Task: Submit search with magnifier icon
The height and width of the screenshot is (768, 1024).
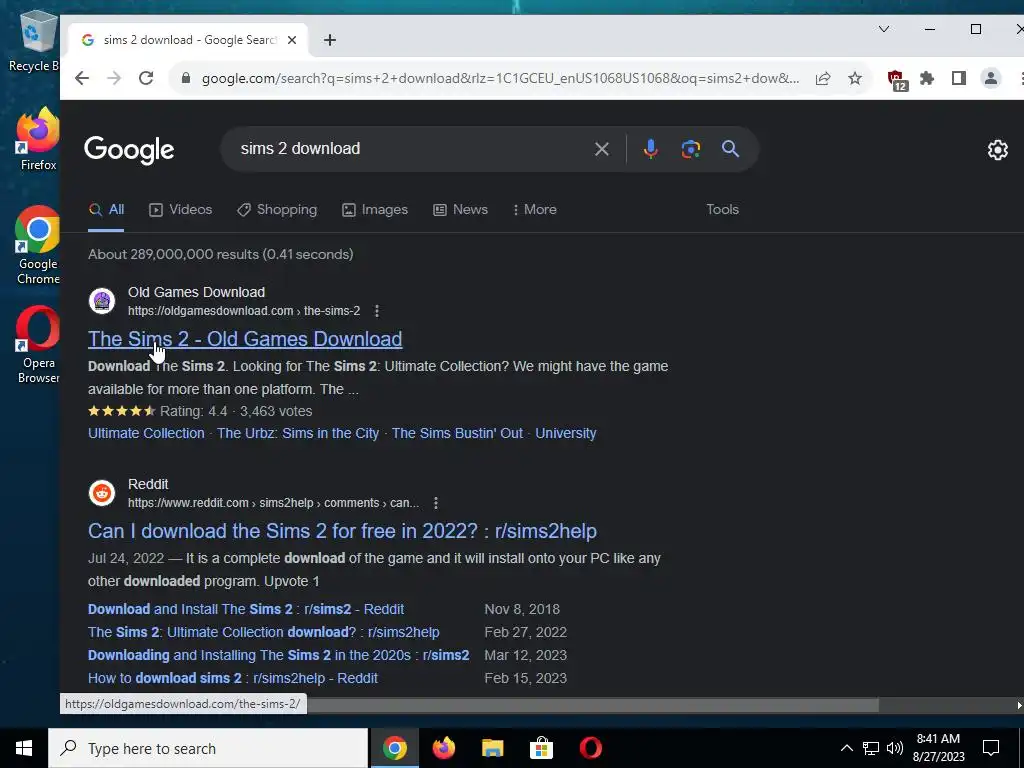Action: [730, 149]
